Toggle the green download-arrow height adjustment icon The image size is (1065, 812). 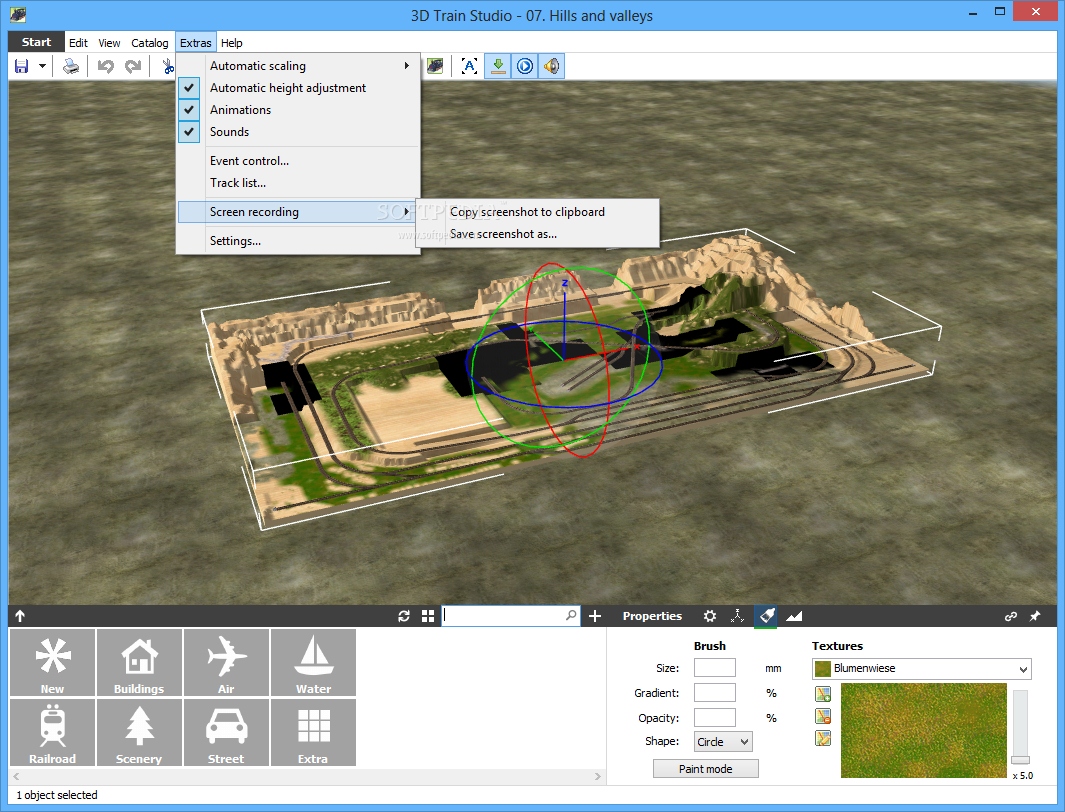point(498,66)
